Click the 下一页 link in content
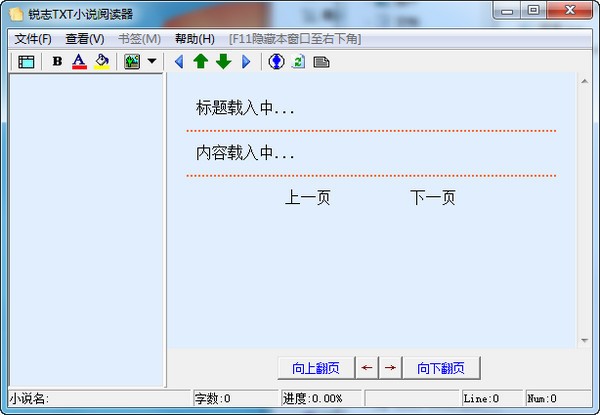This screenshot has width=600, height=415. tap(432, 198)
